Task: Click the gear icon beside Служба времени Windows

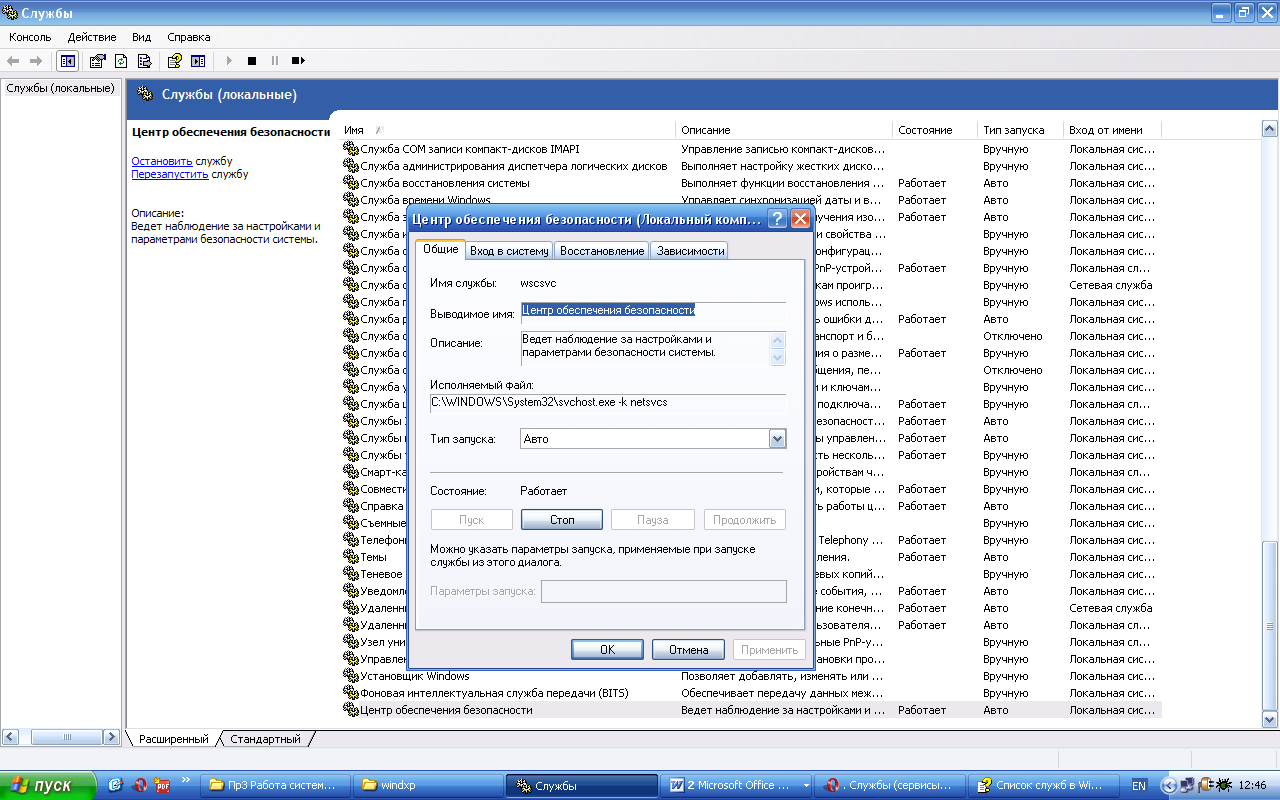Action: tap(350, 200)
